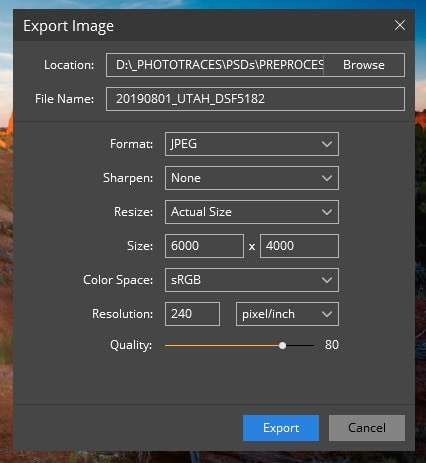426x463 pixels.
Task: Open the Color Space dropdown showing sRGB
Action: tap(252, 280)
